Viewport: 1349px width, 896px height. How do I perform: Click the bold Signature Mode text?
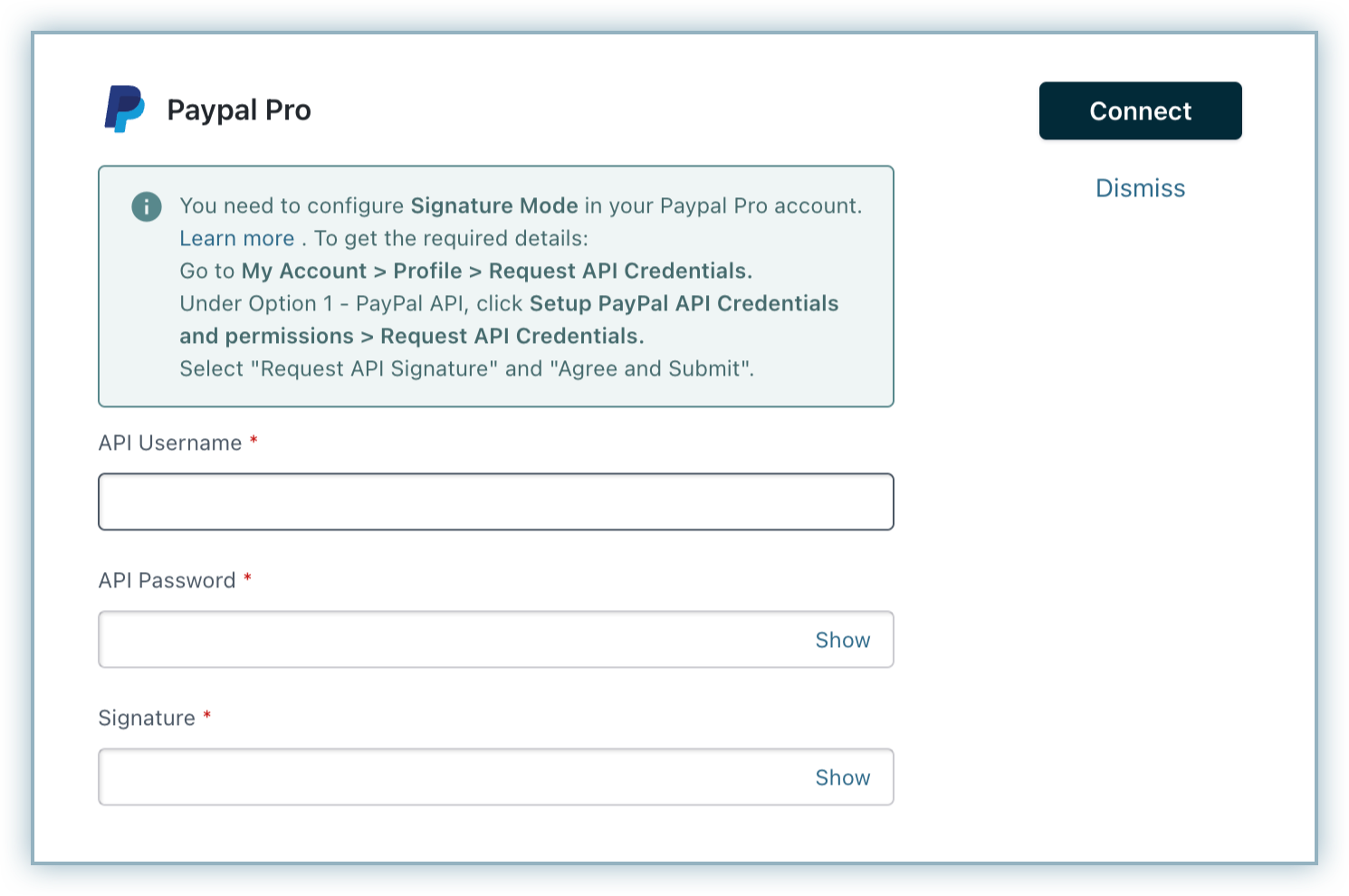494,206
